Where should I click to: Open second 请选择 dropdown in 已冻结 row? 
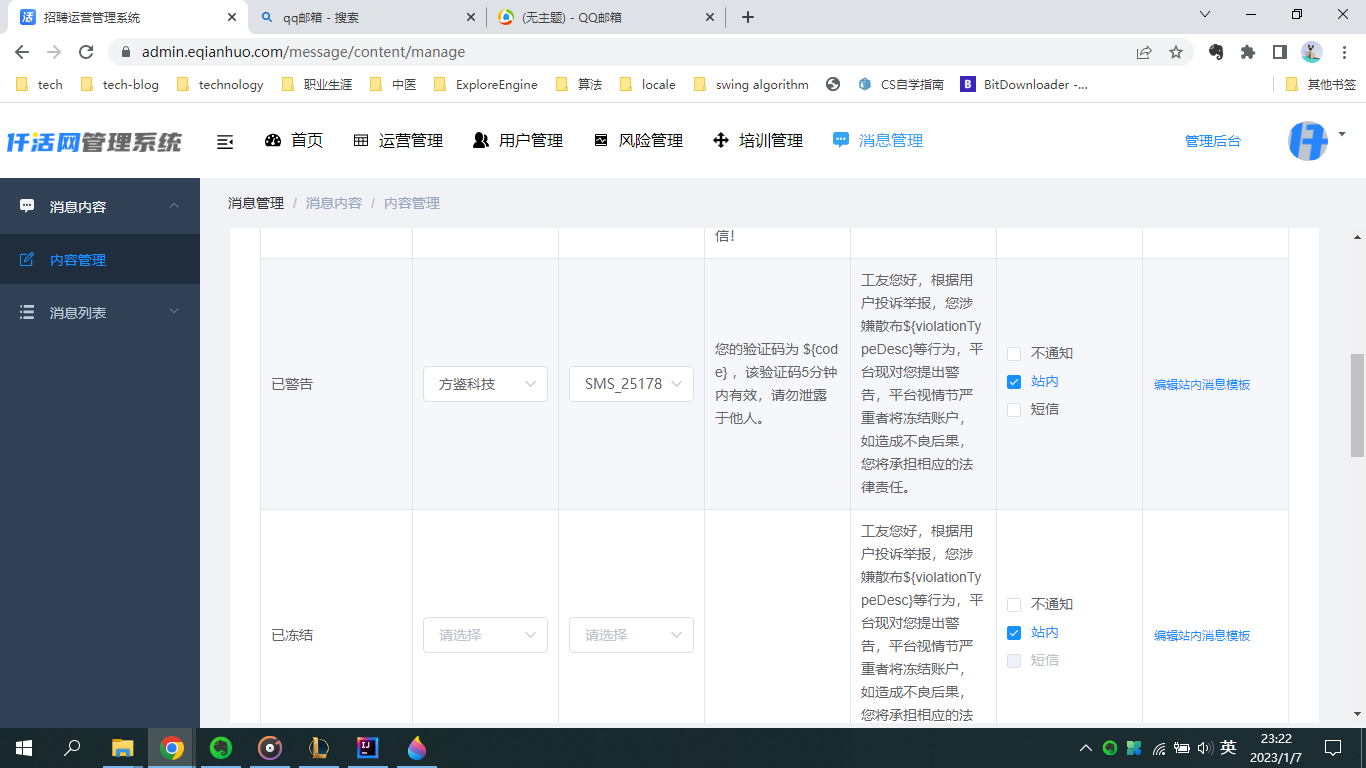coord(631,635)
